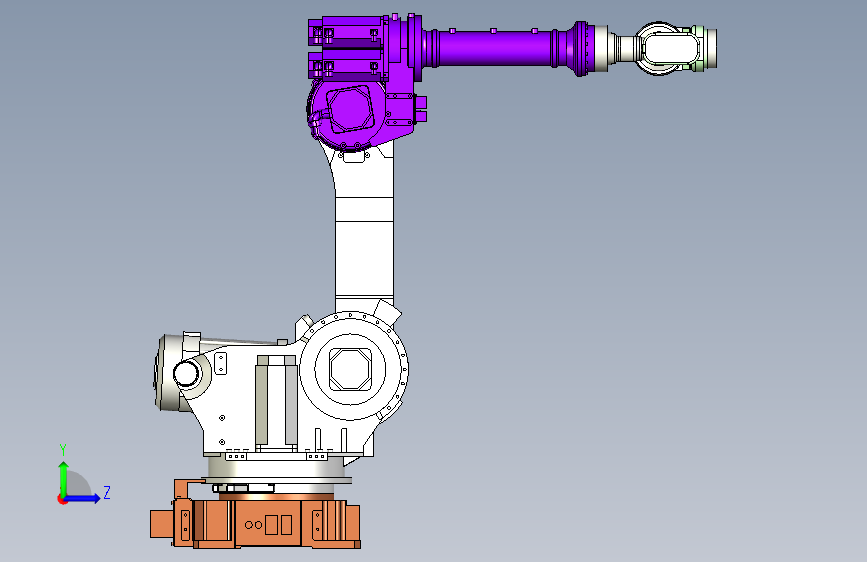Click the white octagonal shoulder joint cover

pos(349,369)
